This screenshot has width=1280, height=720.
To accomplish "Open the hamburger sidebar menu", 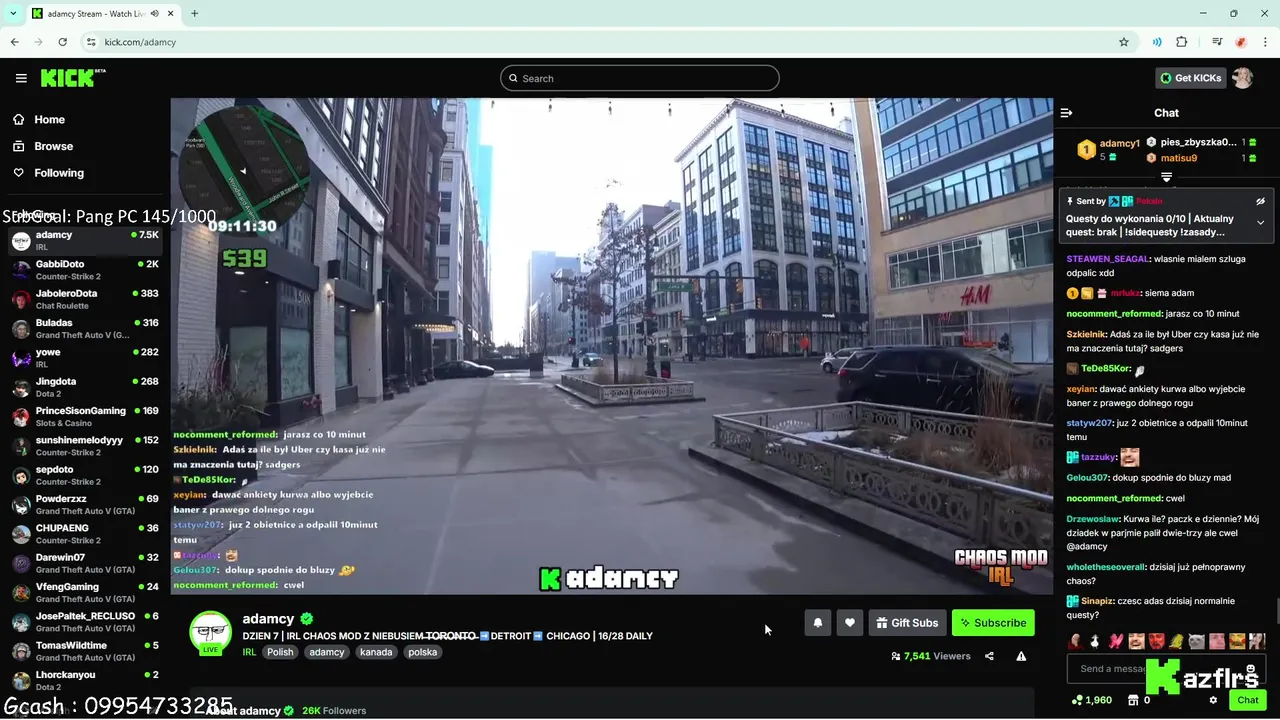I will click(x=21, y=78).
